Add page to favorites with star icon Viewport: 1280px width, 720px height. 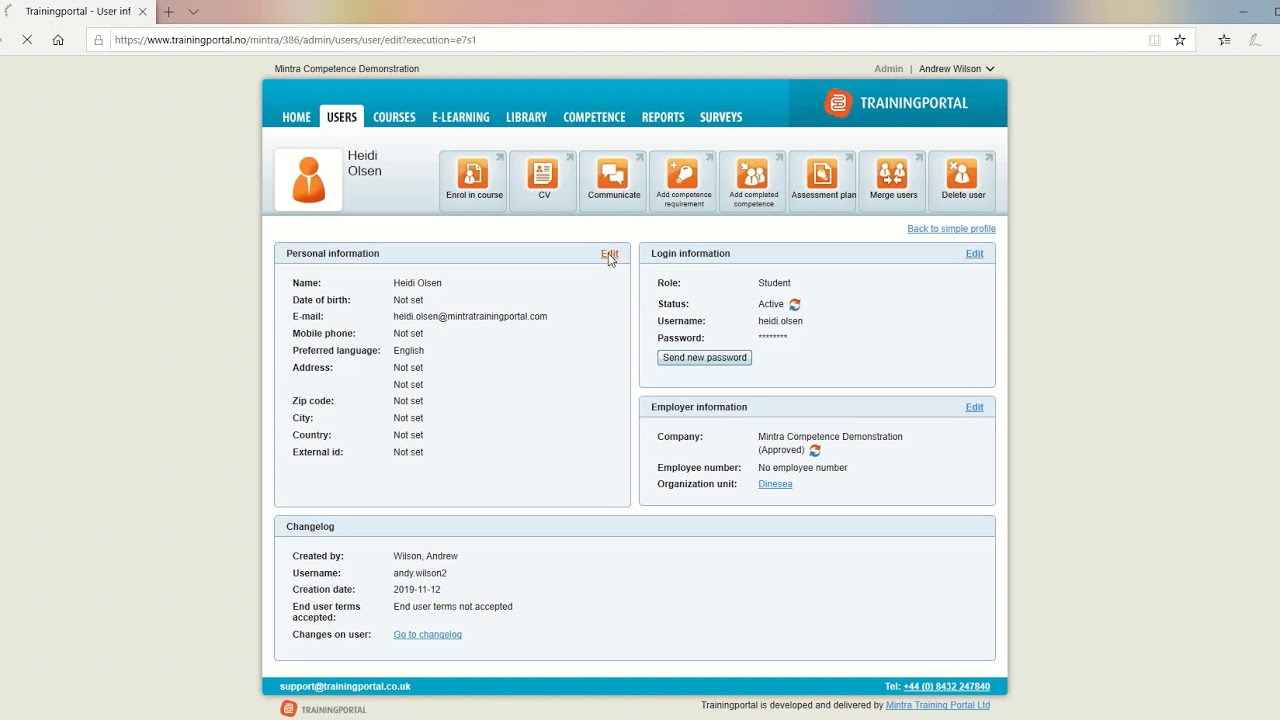point(1180,40)
